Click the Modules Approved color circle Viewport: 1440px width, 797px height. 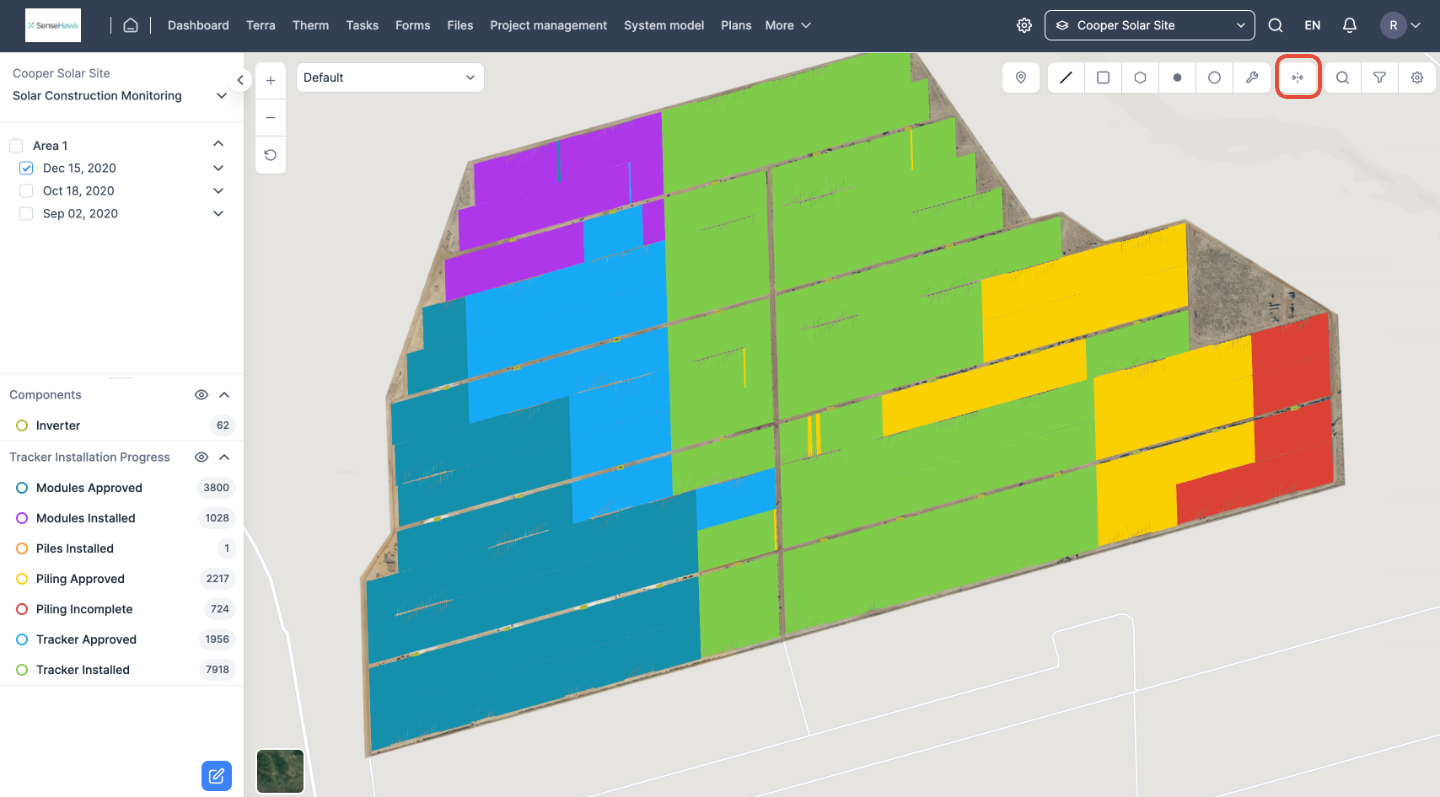click(x=22, y=488)
